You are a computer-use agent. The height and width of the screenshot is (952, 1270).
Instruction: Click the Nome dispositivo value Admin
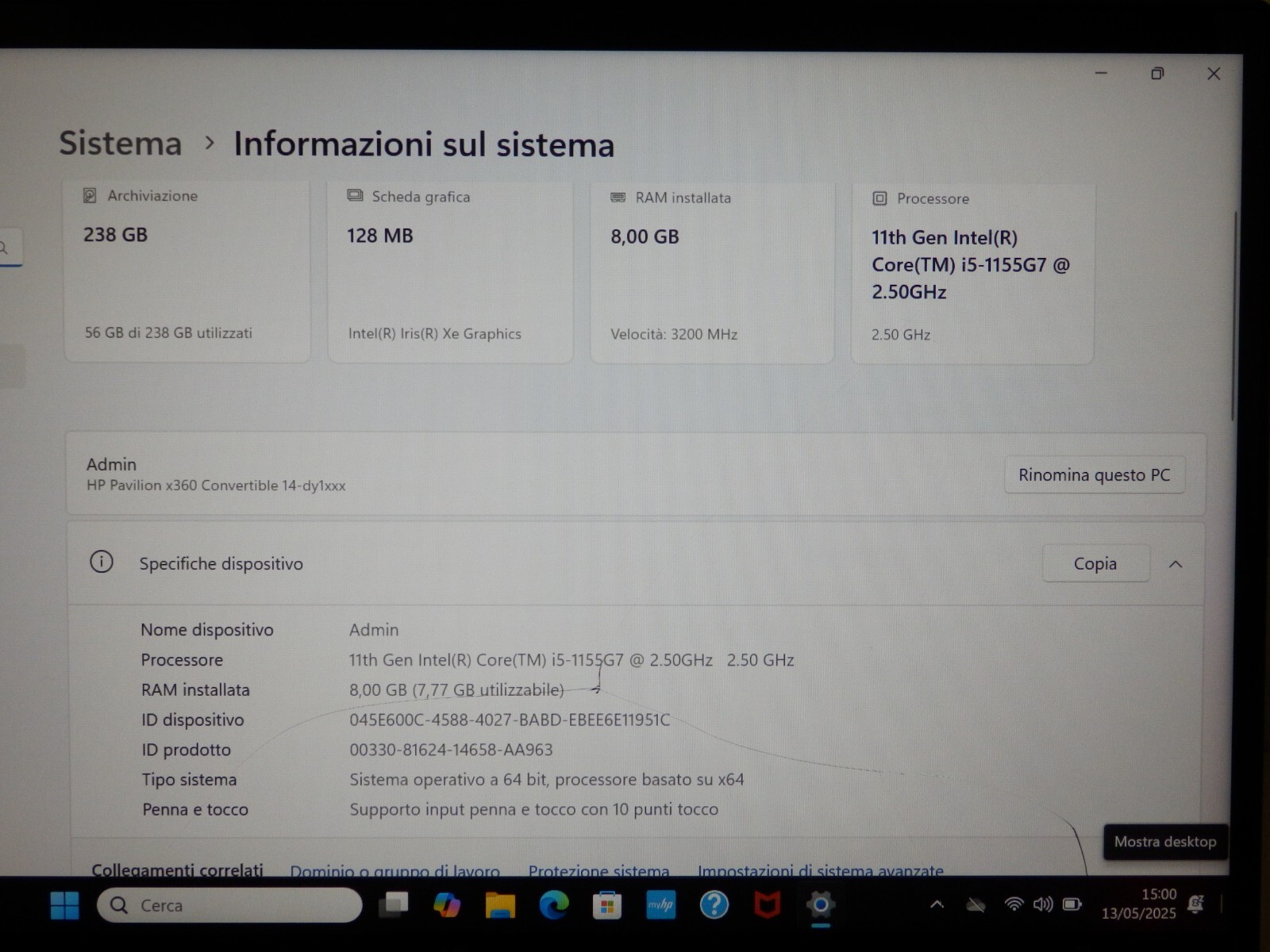pyautogui.click(x=374, y=630)
